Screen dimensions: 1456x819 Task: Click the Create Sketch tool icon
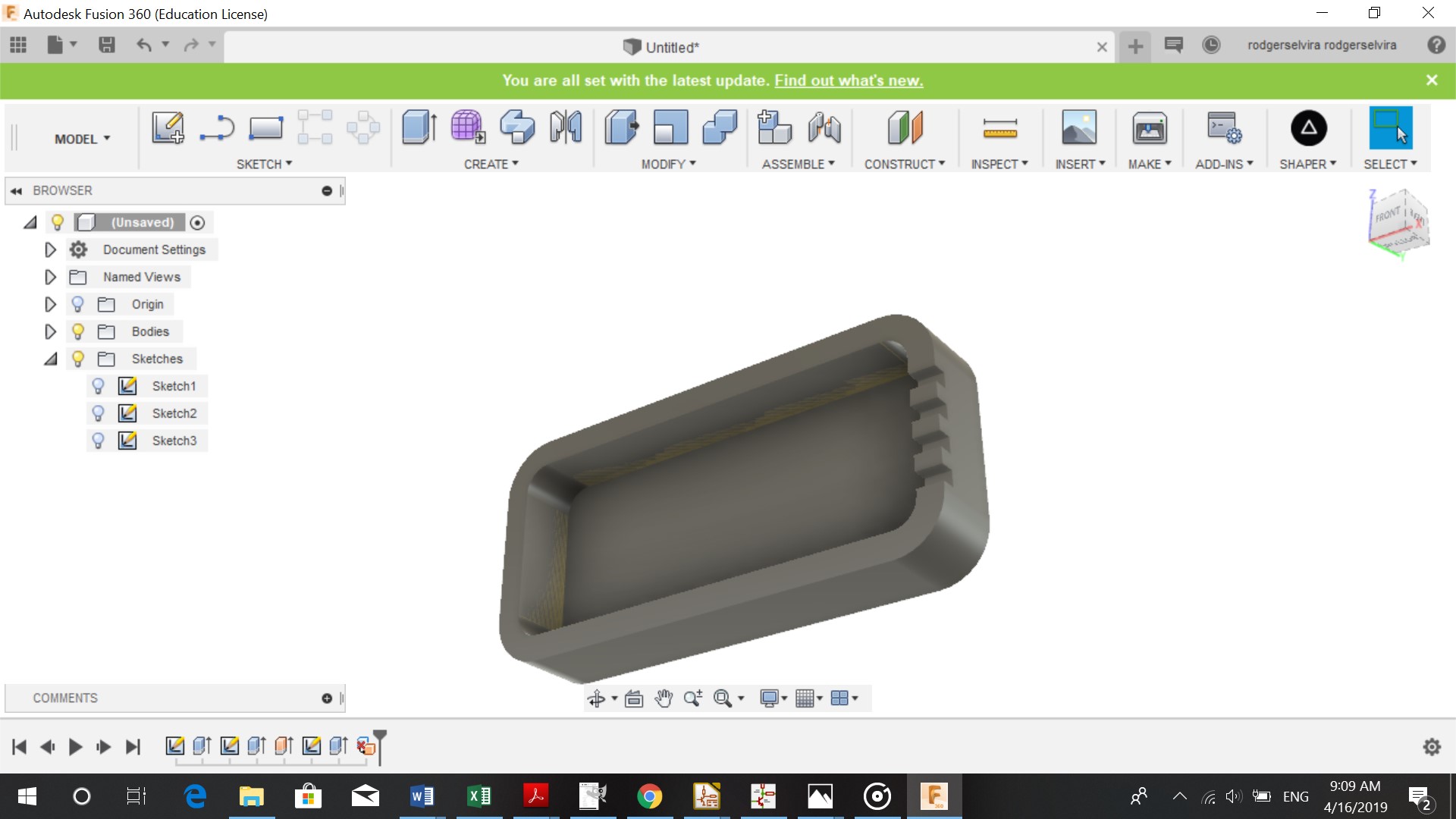click(x=168, y=127)
